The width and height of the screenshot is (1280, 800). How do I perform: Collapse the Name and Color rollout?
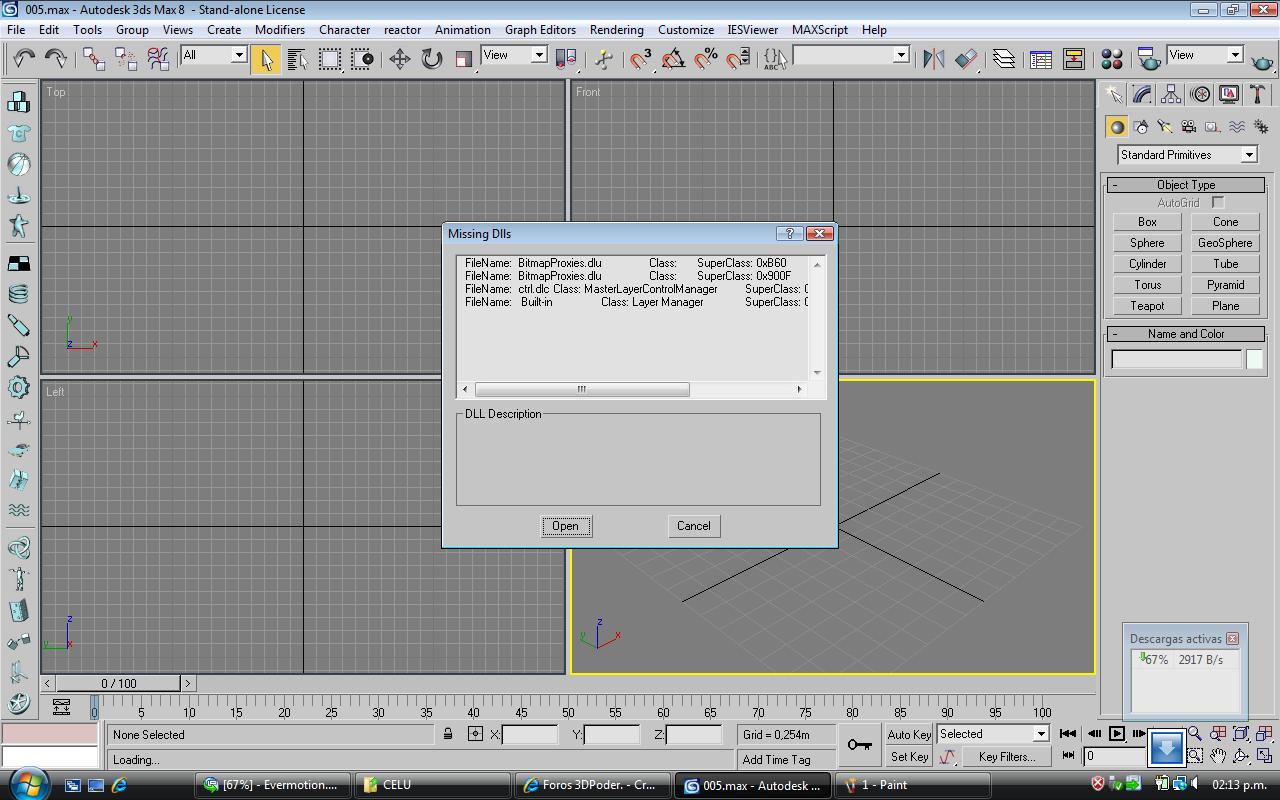tap(1186, 334)
